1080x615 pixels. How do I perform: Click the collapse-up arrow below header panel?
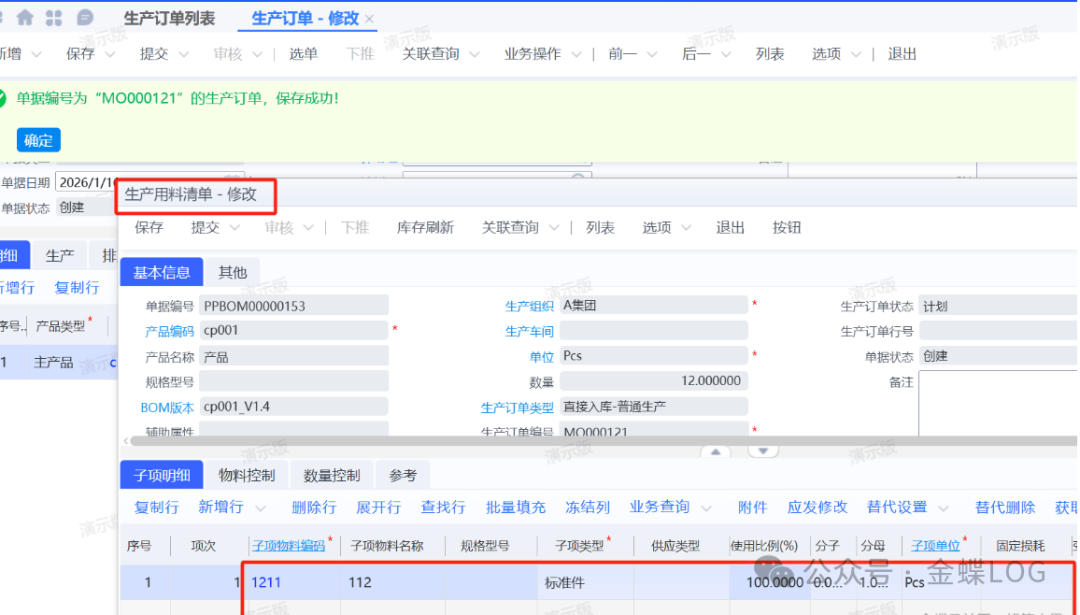714,451
